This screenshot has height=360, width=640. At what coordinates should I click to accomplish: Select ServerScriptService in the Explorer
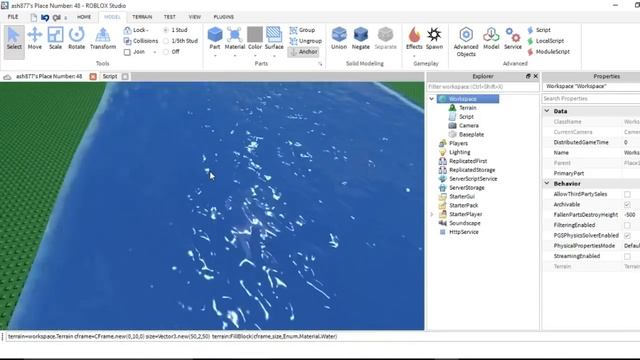(473, 179)
